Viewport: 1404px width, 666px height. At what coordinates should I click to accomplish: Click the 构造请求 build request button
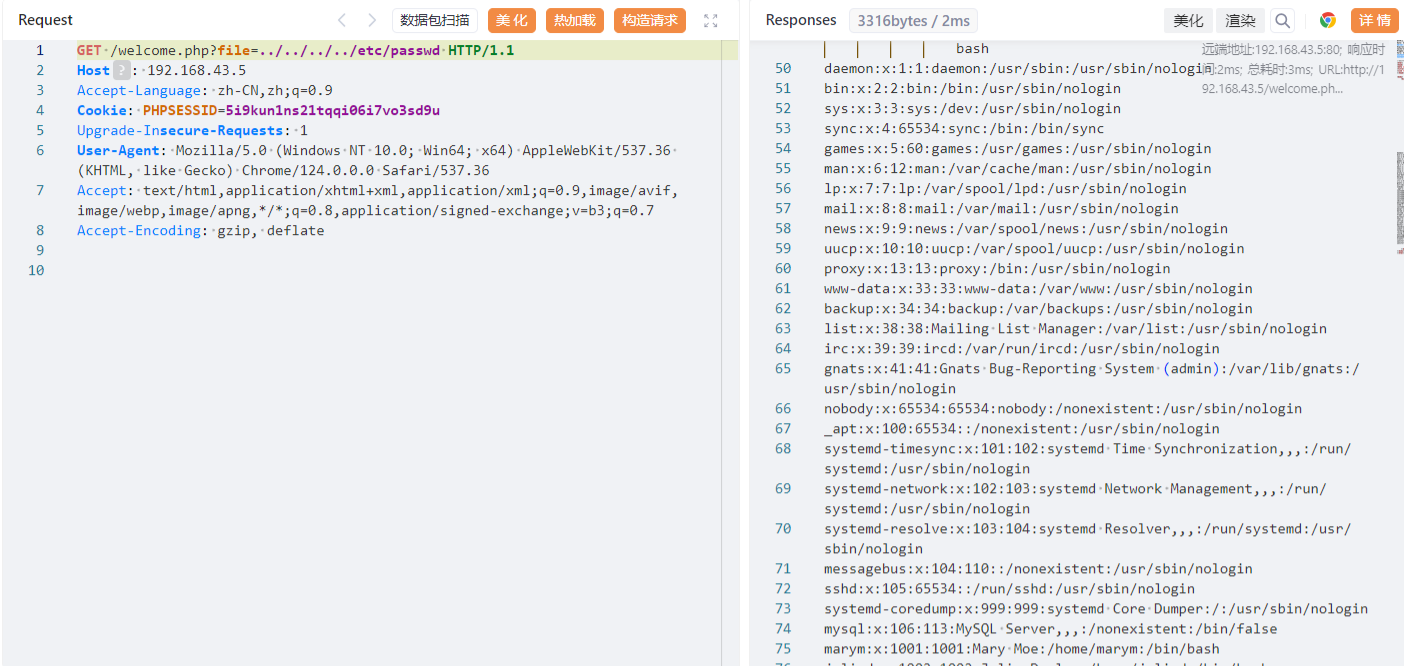[x=650, y=20]
